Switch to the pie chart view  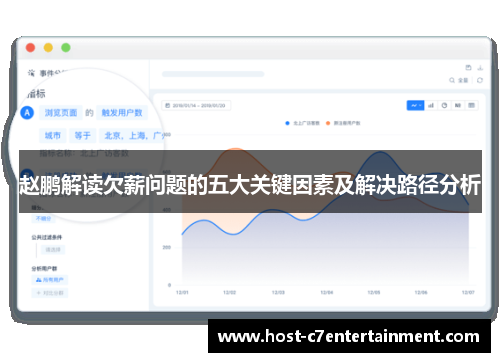click(444, 105)
